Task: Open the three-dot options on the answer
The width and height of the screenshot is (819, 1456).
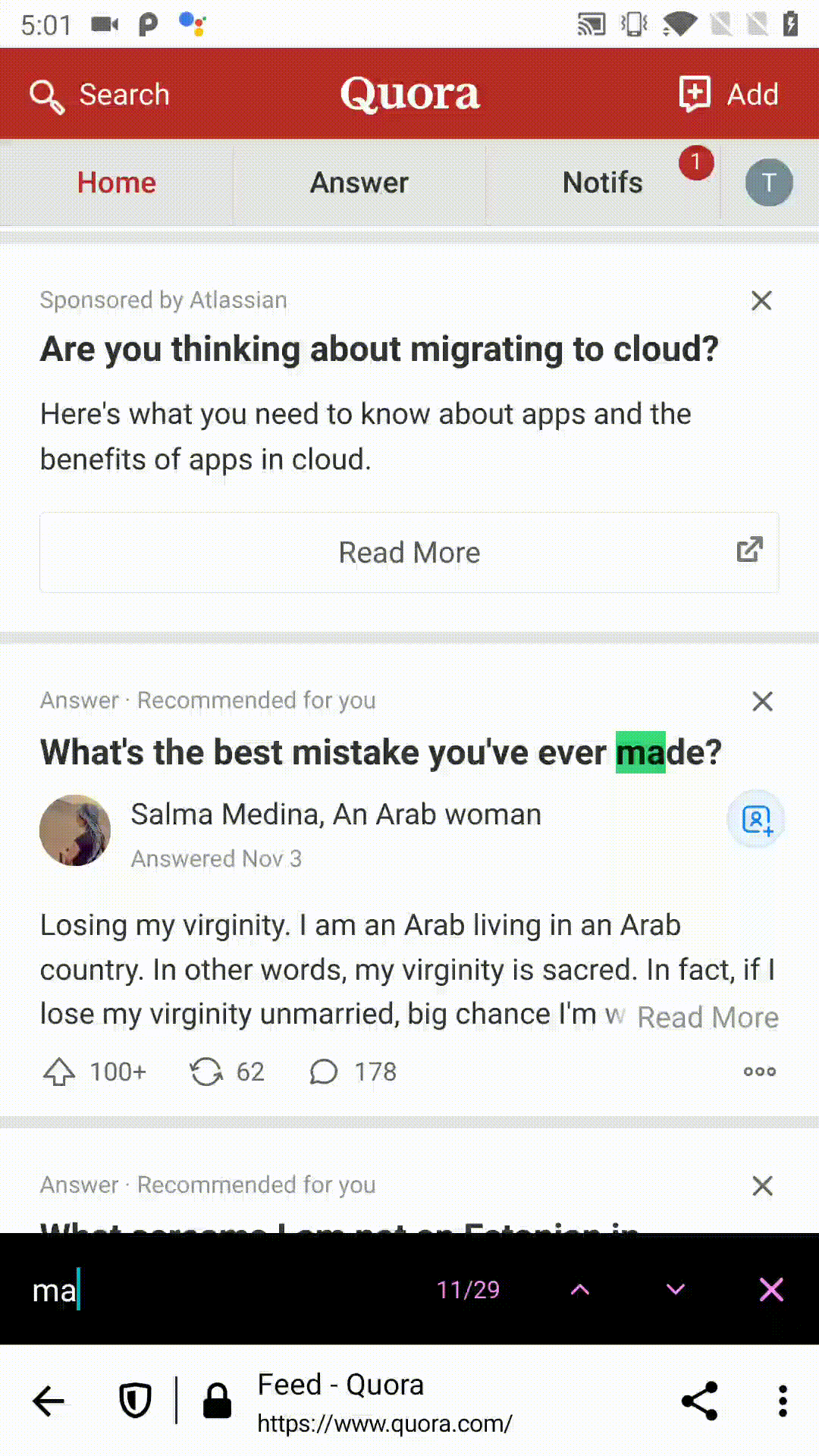Action: click(759, 1072)
